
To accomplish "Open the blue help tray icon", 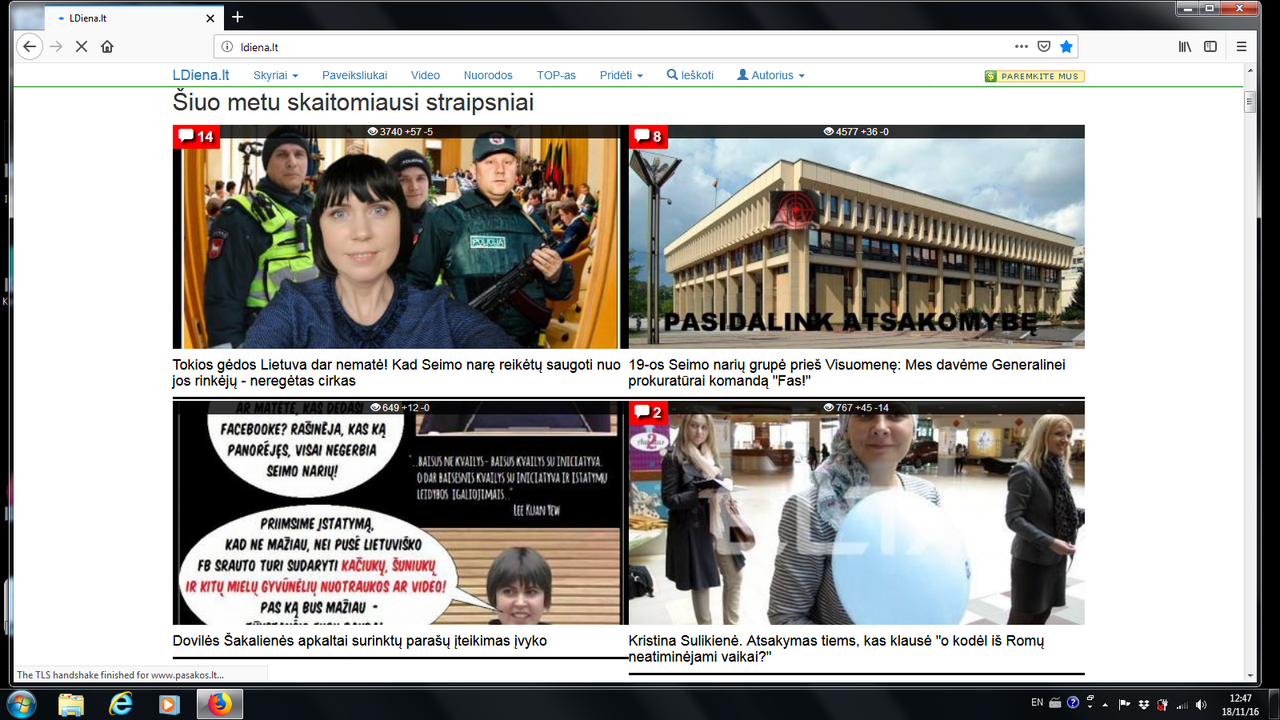I will [x=1073, y=702].
